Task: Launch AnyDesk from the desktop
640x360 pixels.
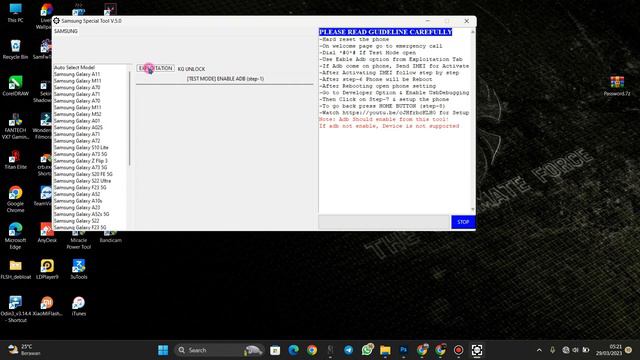Action: click(47, 232)
